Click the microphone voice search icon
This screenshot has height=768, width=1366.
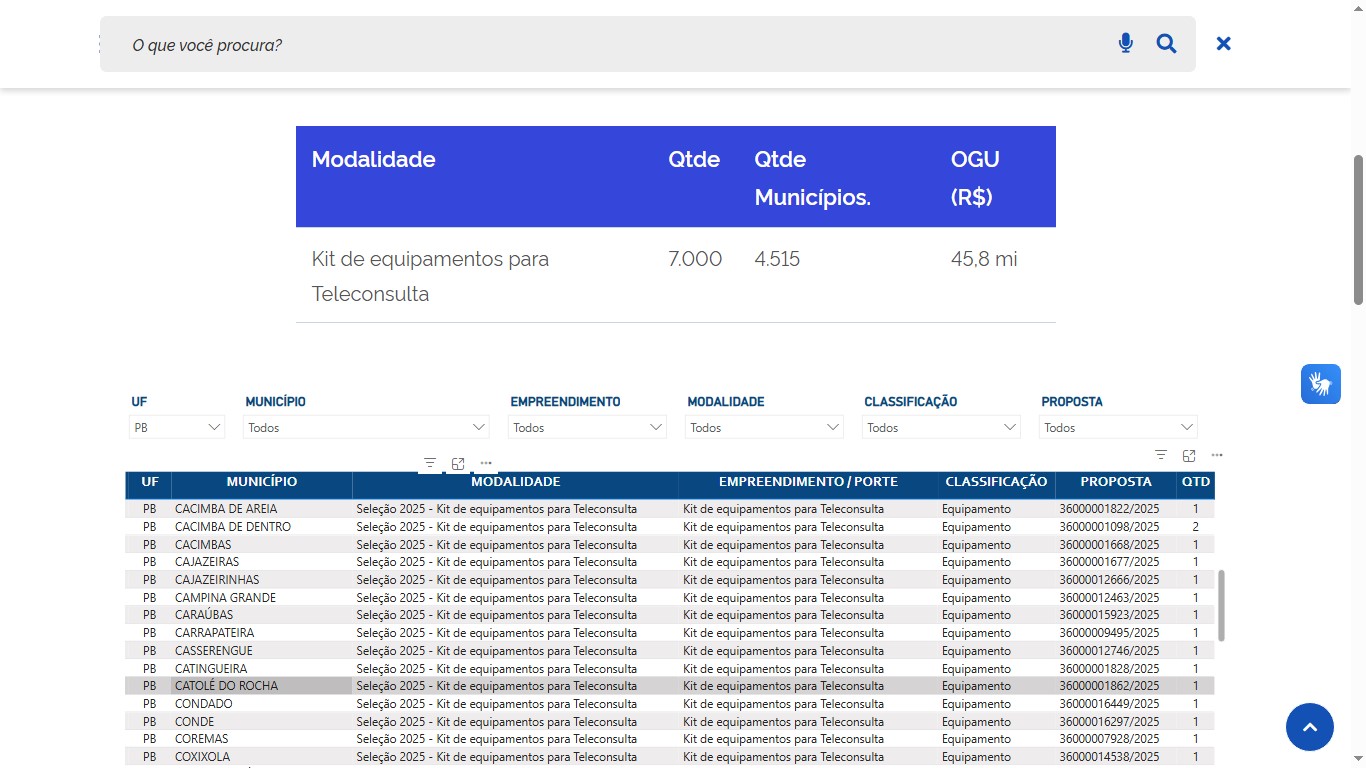(1126, 43)
